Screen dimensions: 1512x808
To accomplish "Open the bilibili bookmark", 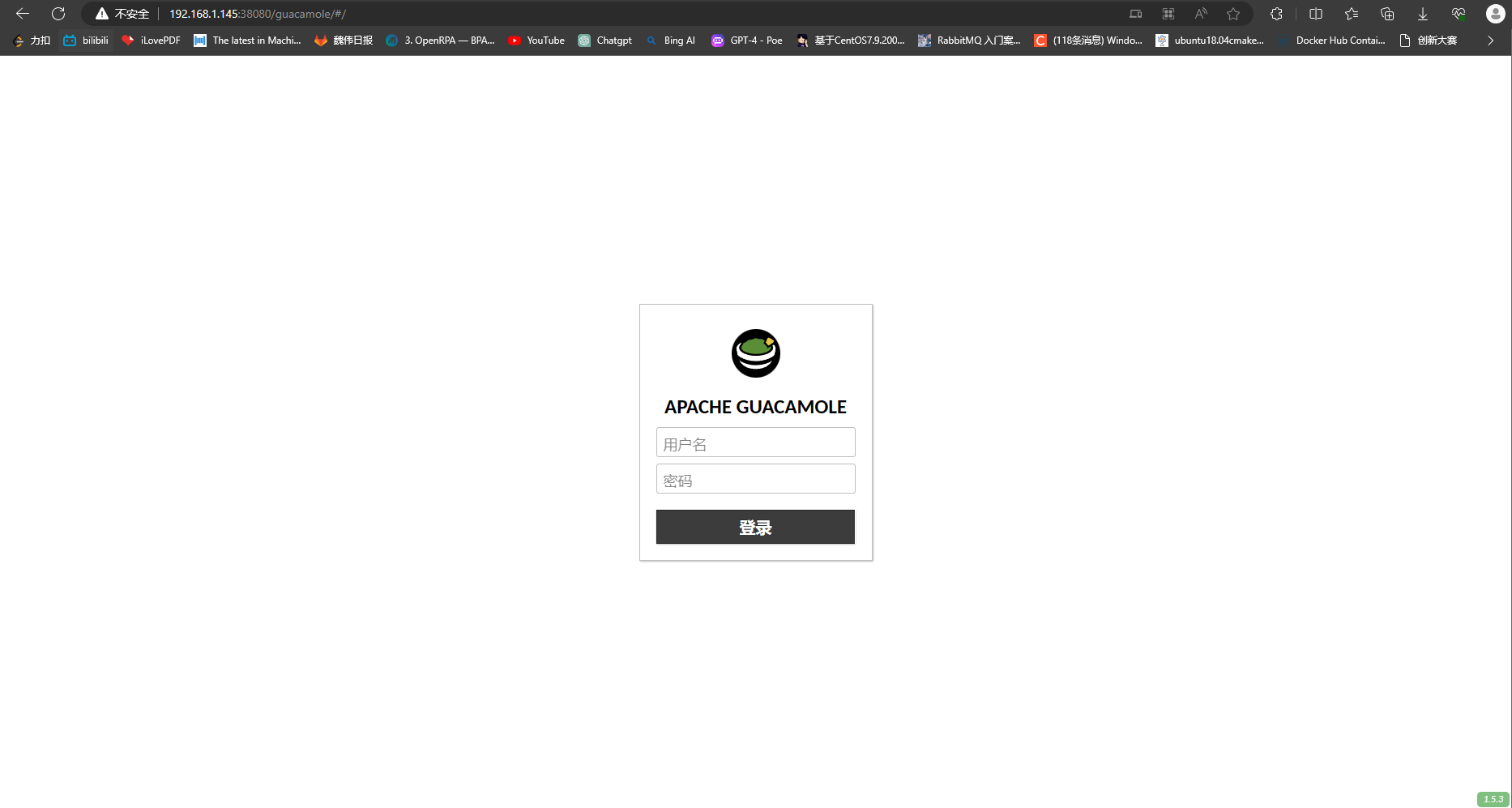I will (x=86, y=40).
